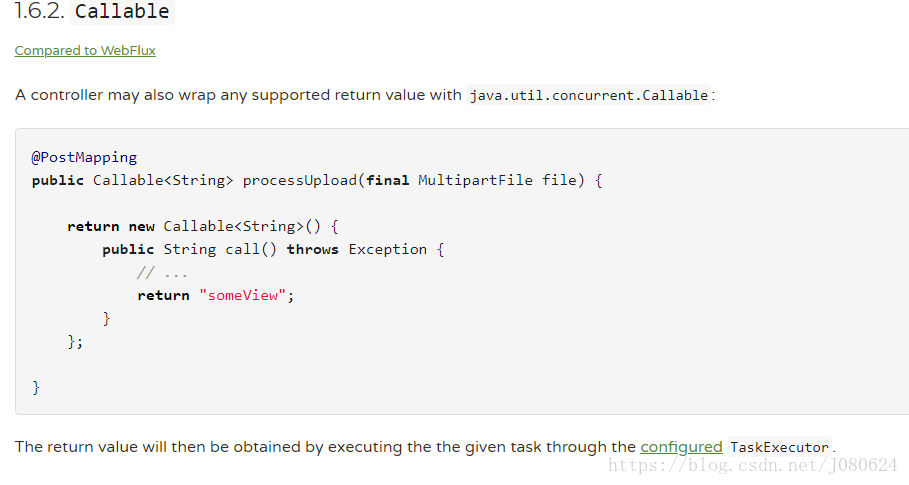Click the '// ...' comment line
Screen dimensions: 909x485
tap(162, 272)
